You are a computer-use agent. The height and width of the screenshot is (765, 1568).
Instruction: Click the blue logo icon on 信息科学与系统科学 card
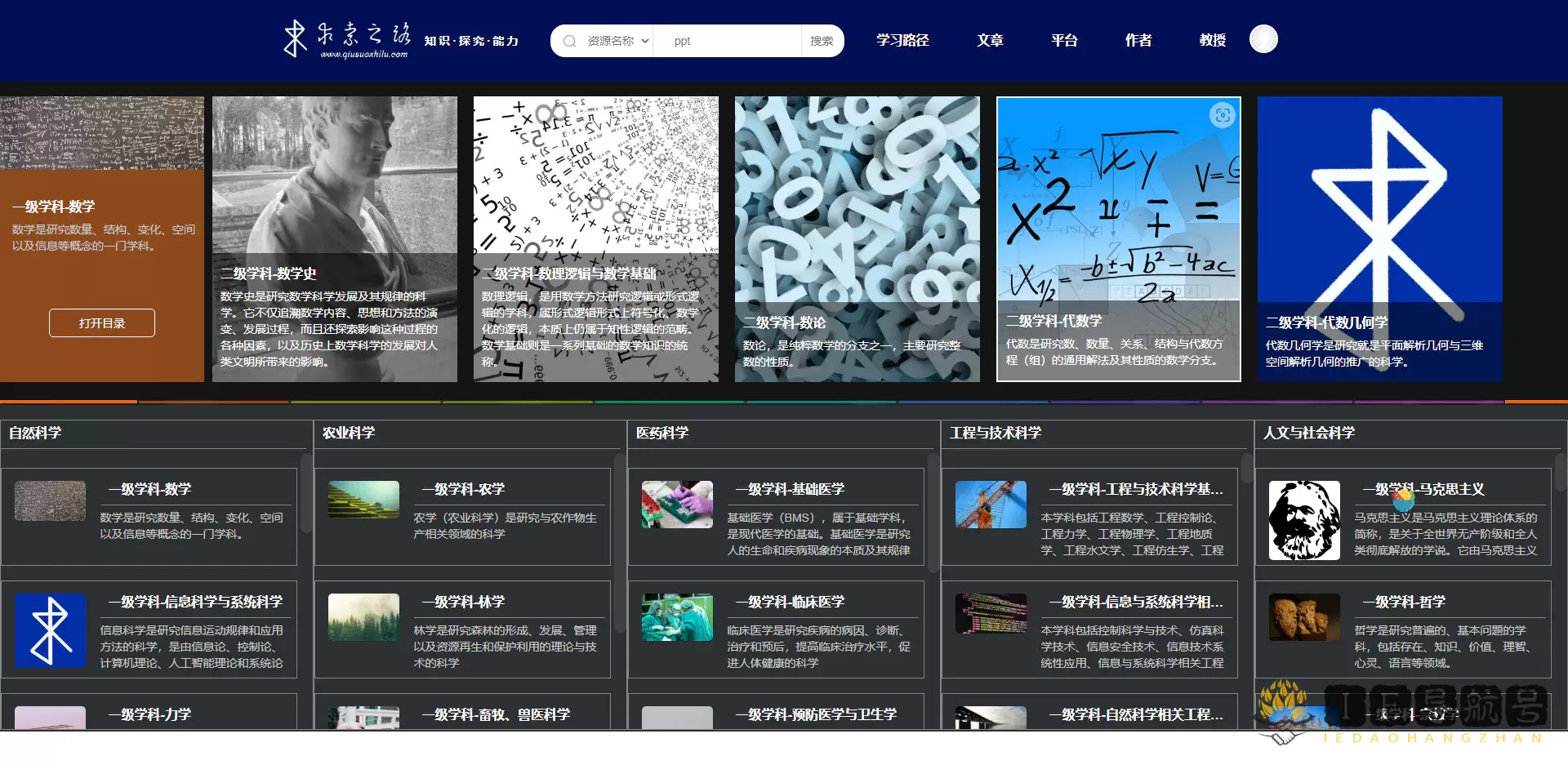pyautogui.click(x=50, y=629)
